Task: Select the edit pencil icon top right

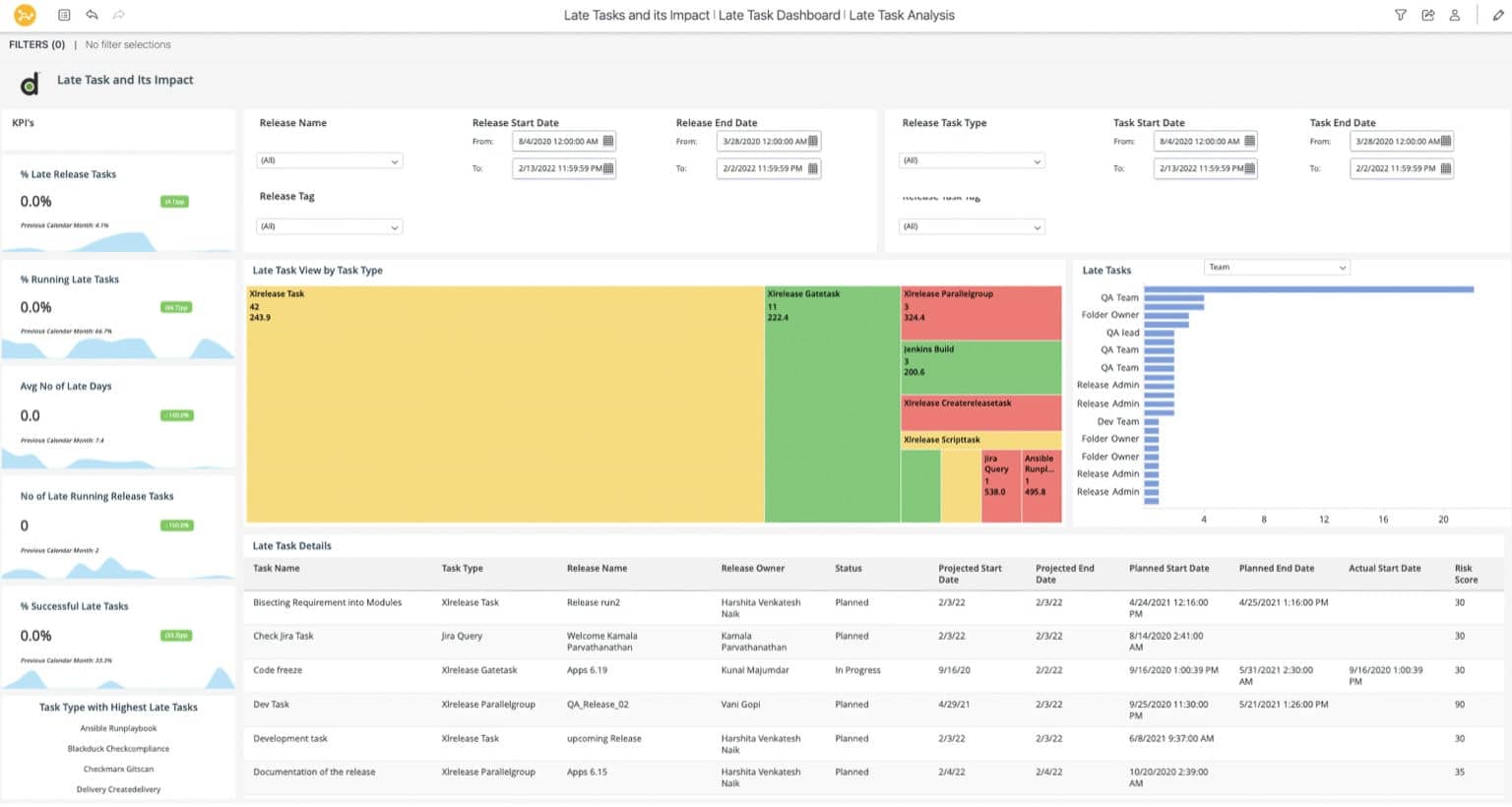Action: [1497, 15]
